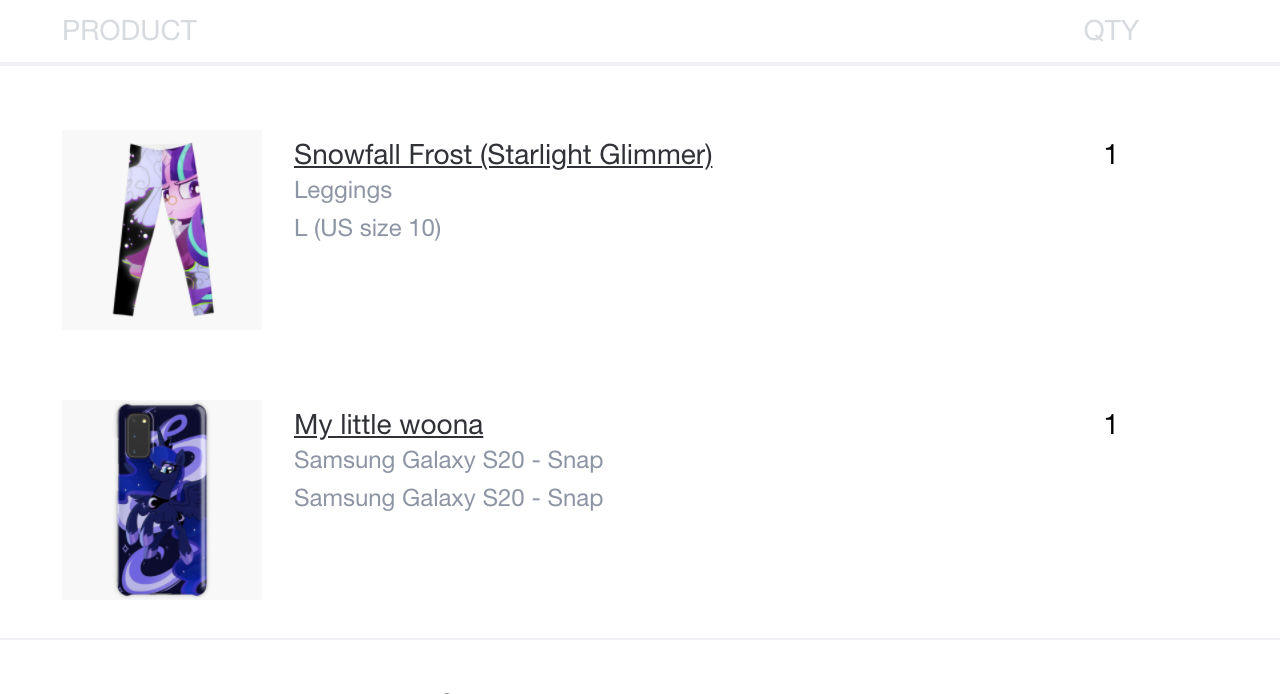
Task: Click the divider line below the phone case row
Action: (x=640, y=639)
